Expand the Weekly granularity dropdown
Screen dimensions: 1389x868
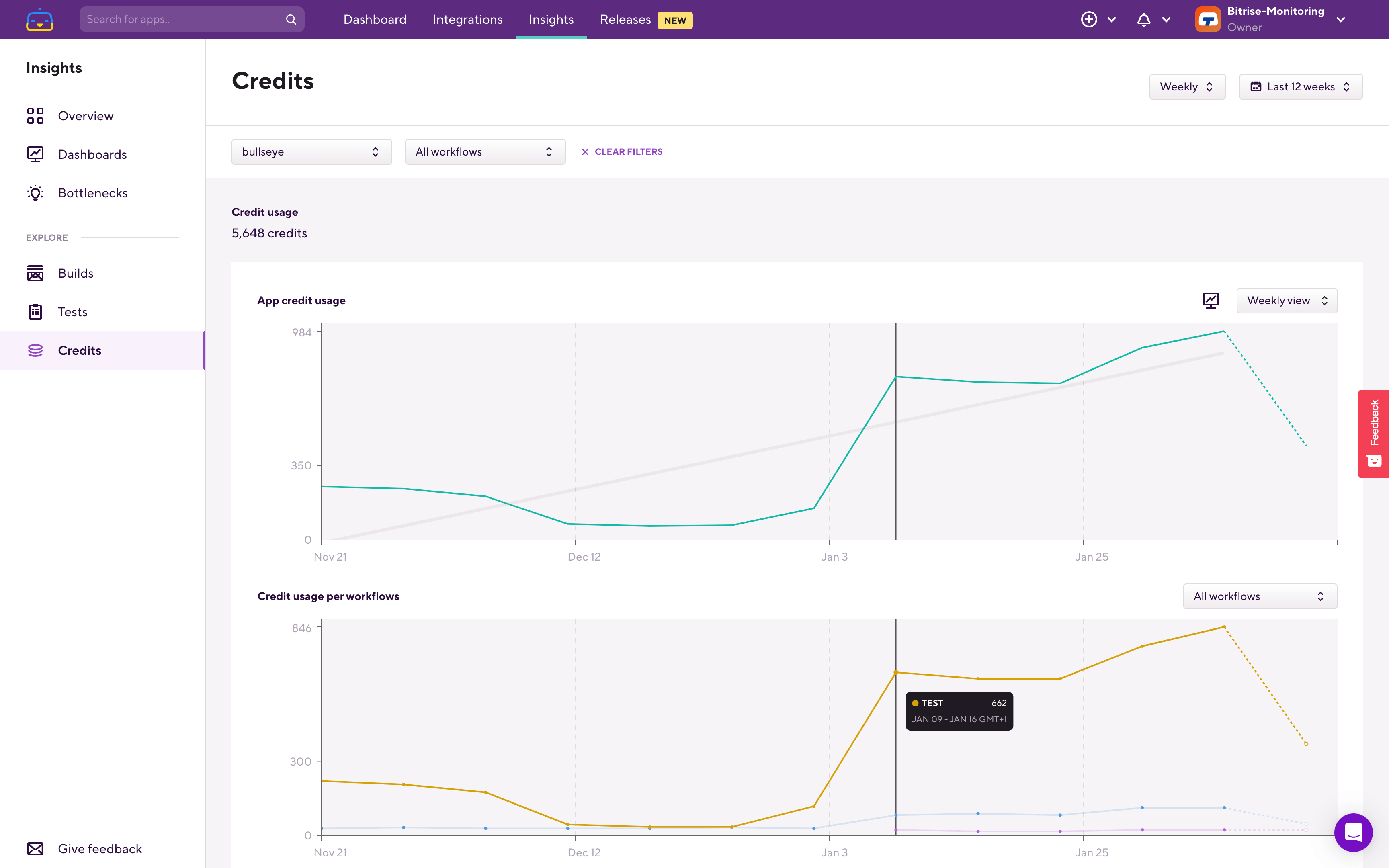tap(1187, 87)
